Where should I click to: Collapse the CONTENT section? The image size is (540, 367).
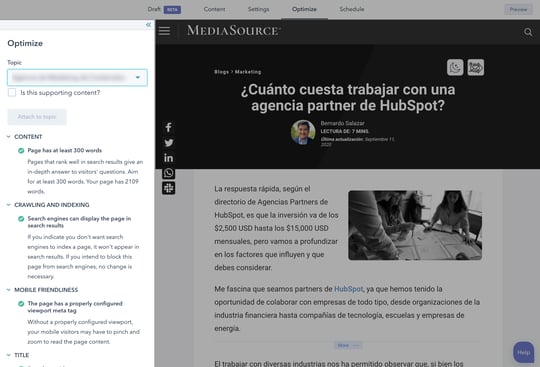(x=9, y=137)
